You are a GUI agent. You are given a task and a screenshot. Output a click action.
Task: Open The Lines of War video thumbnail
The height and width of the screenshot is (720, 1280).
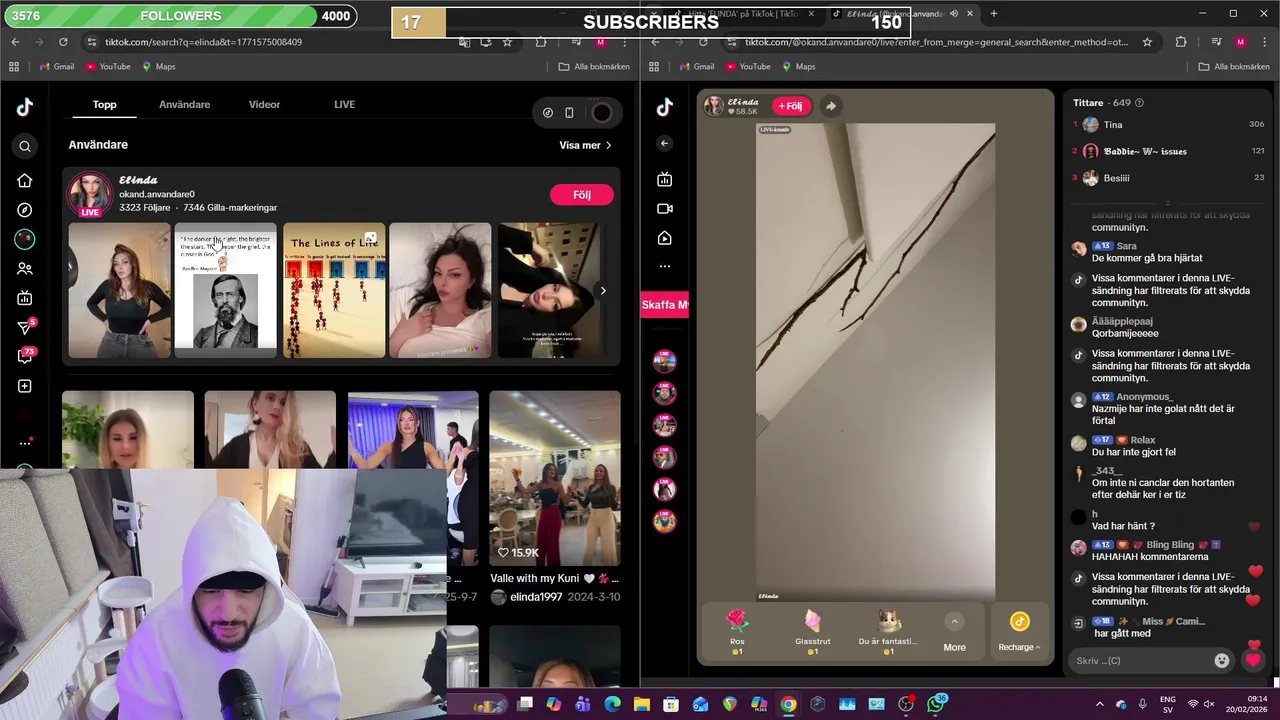pyautogui.click(x=334, y=290)
